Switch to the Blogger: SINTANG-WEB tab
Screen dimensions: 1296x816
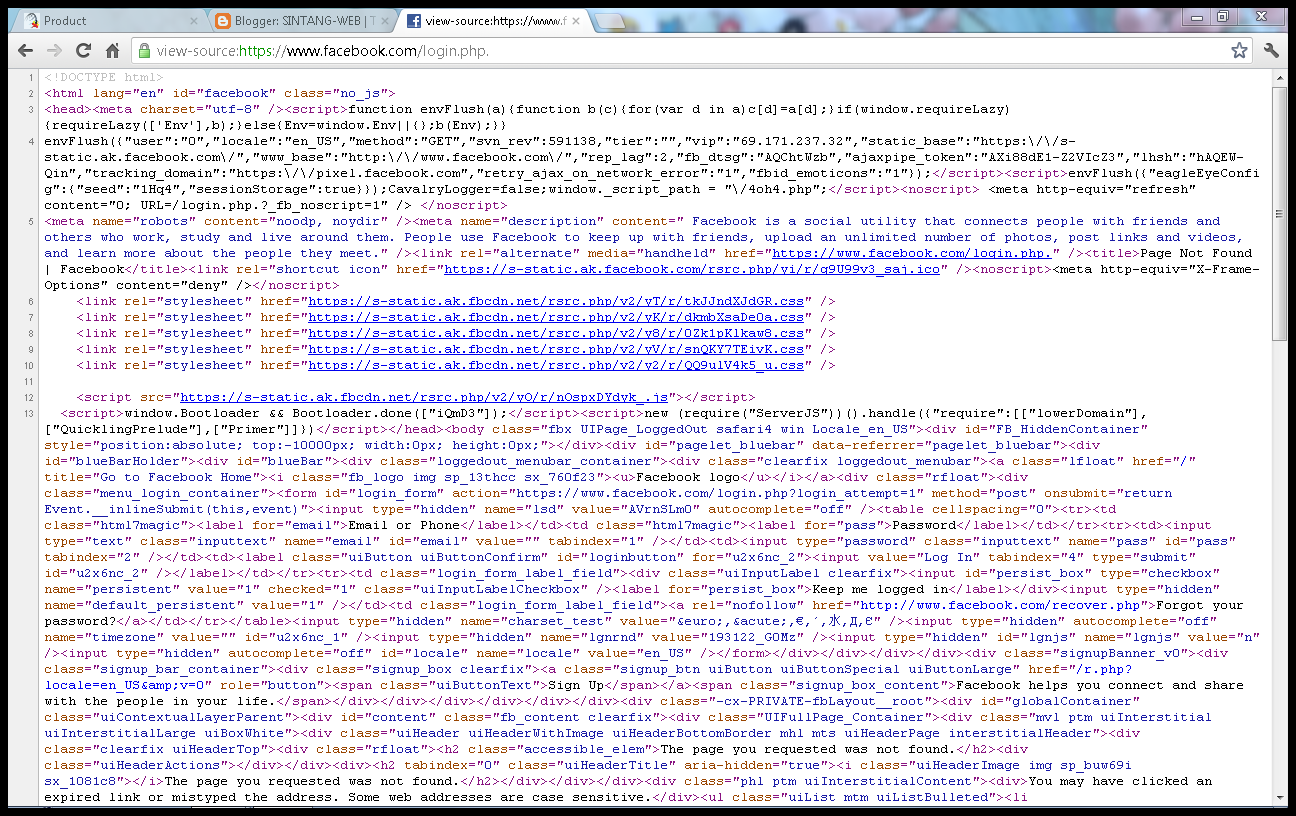[x=300, y=21]
